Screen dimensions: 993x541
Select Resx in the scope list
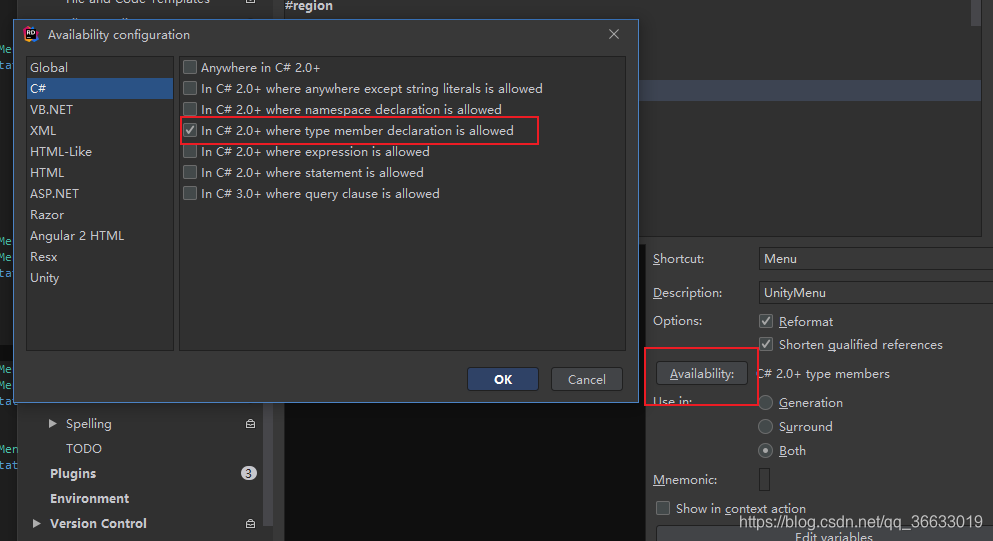tap(99, 257)
